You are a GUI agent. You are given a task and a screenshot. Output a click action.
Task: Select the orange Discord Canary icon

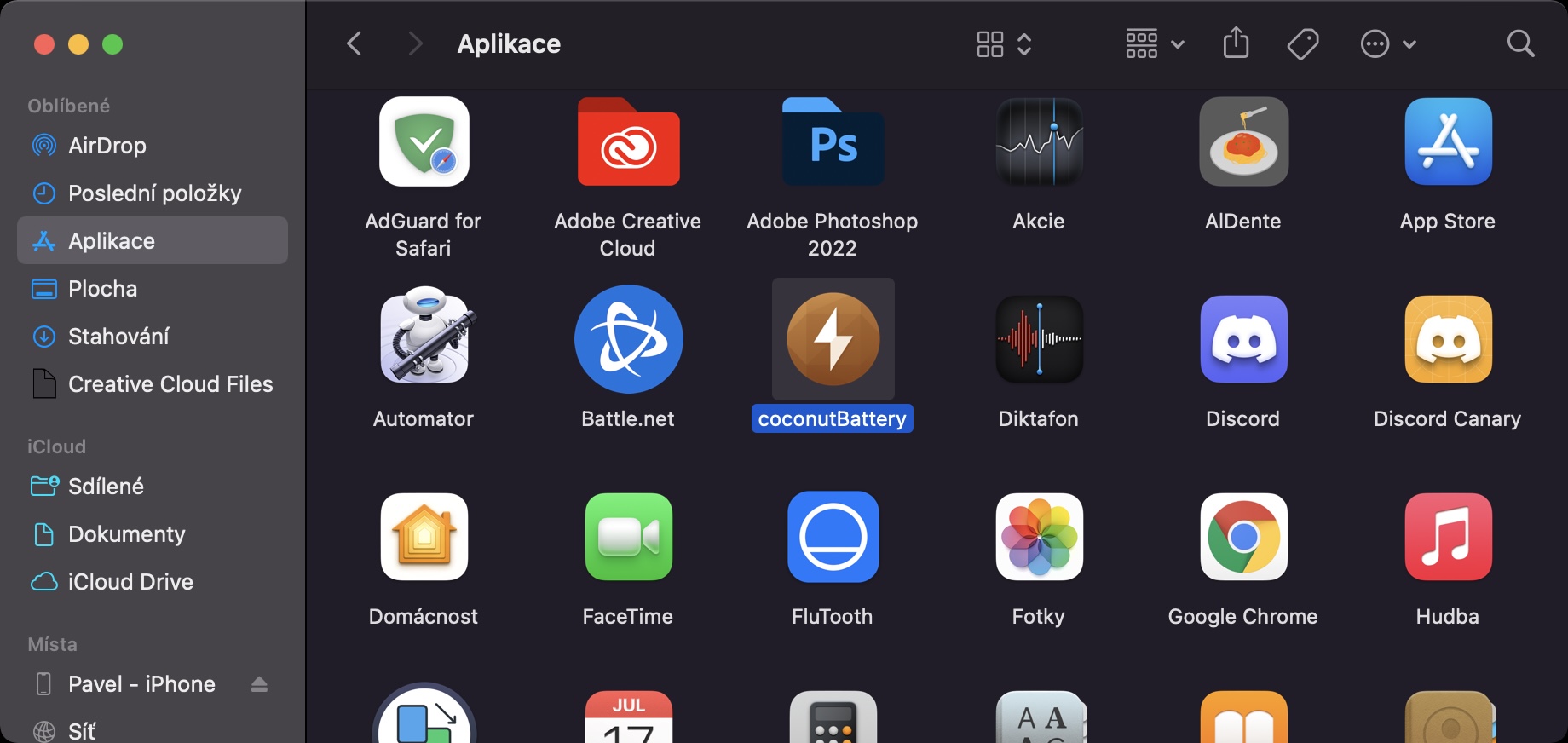(1449, 339)
